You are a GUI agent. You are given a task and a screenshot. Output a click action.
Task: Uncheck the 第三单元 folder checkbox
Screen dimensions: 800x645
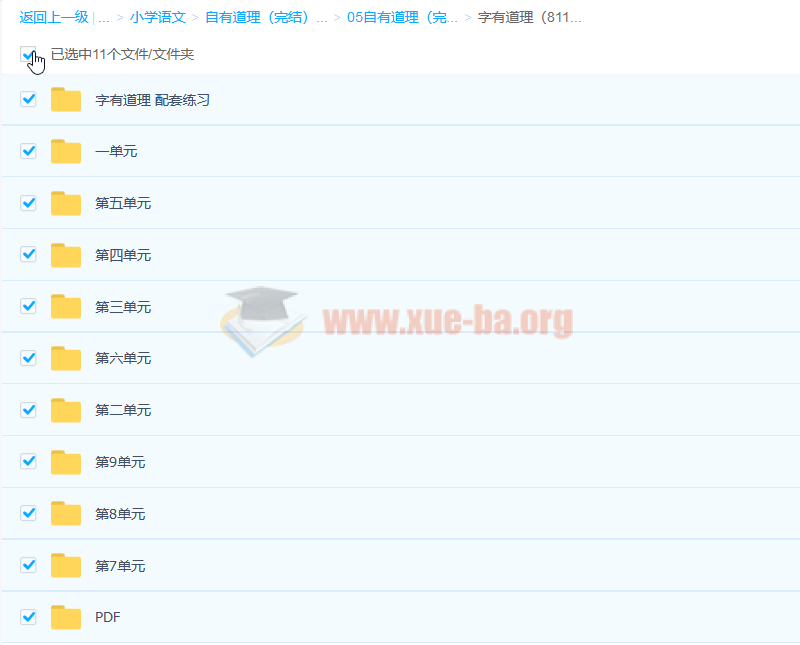[x=29, y=307]
